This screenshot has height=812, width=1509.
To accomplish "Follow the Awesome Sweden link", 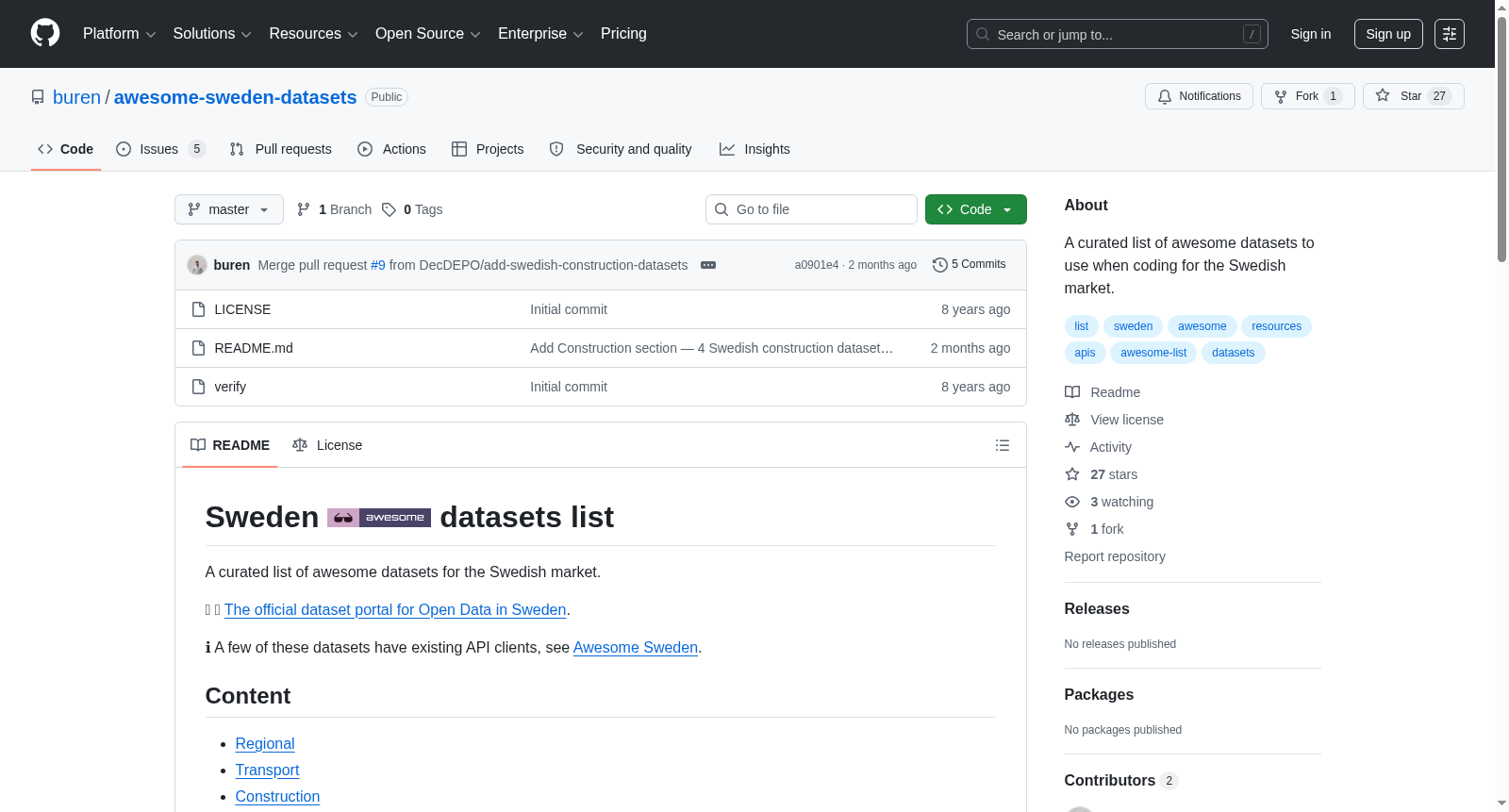I will pos(636,648).
